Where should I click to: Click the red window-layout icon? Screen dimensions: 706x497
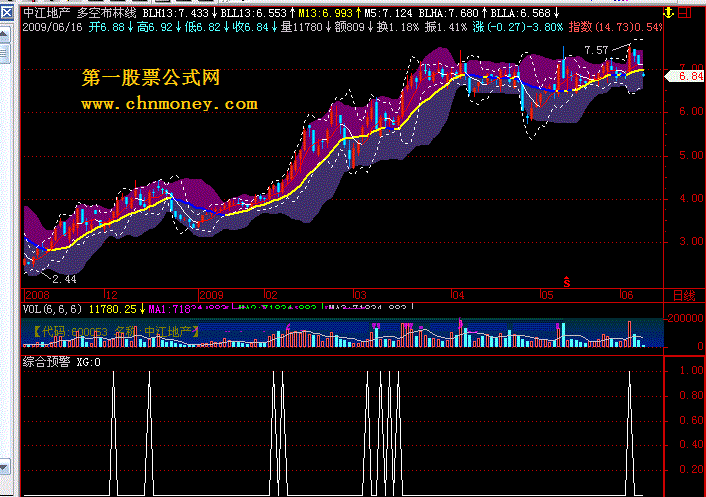685,13
